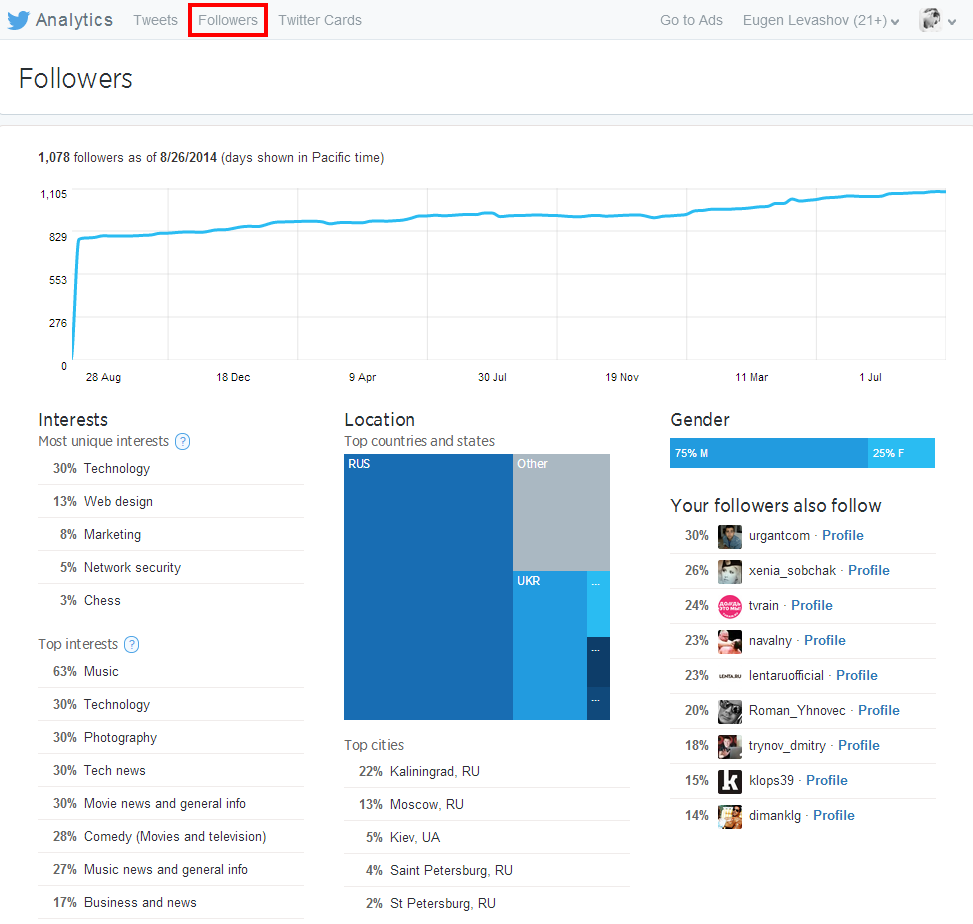Image resolution: width=973 pixels, height=924 pixels.
Task: Select the UKR block in location treemap
Action: [549, 645]
